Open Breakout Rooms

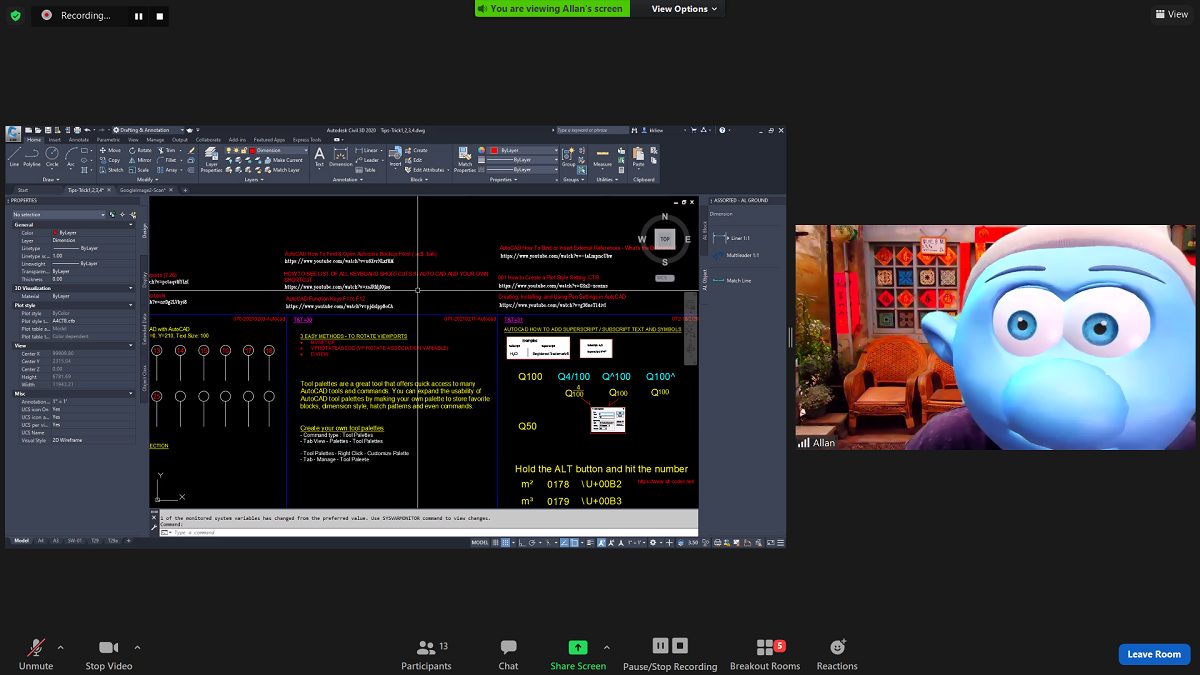click(765, 654)
